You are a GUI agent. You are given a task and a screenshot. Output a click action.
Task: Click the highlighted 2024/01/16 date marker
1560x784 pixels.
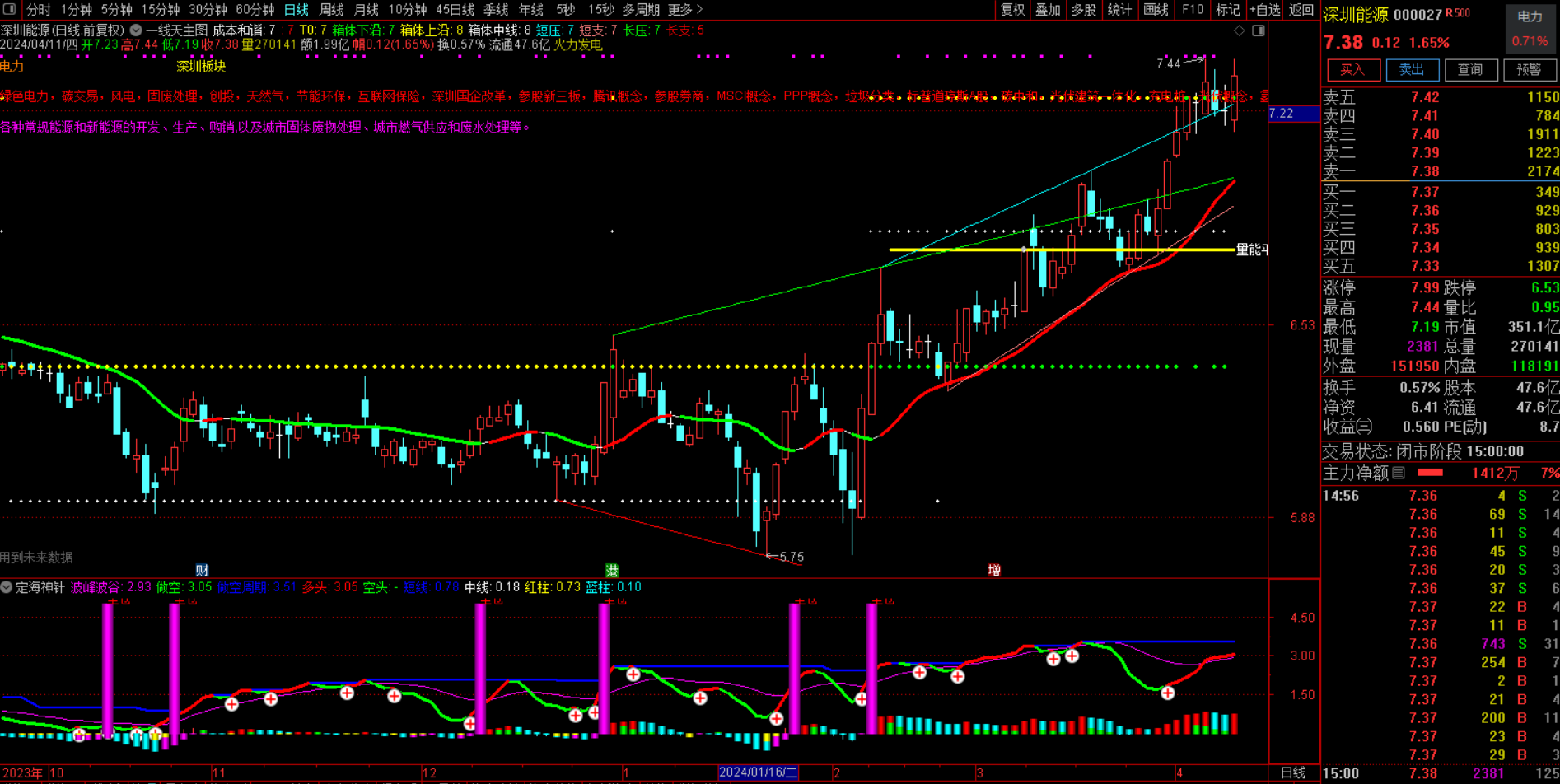pos(758,772)
